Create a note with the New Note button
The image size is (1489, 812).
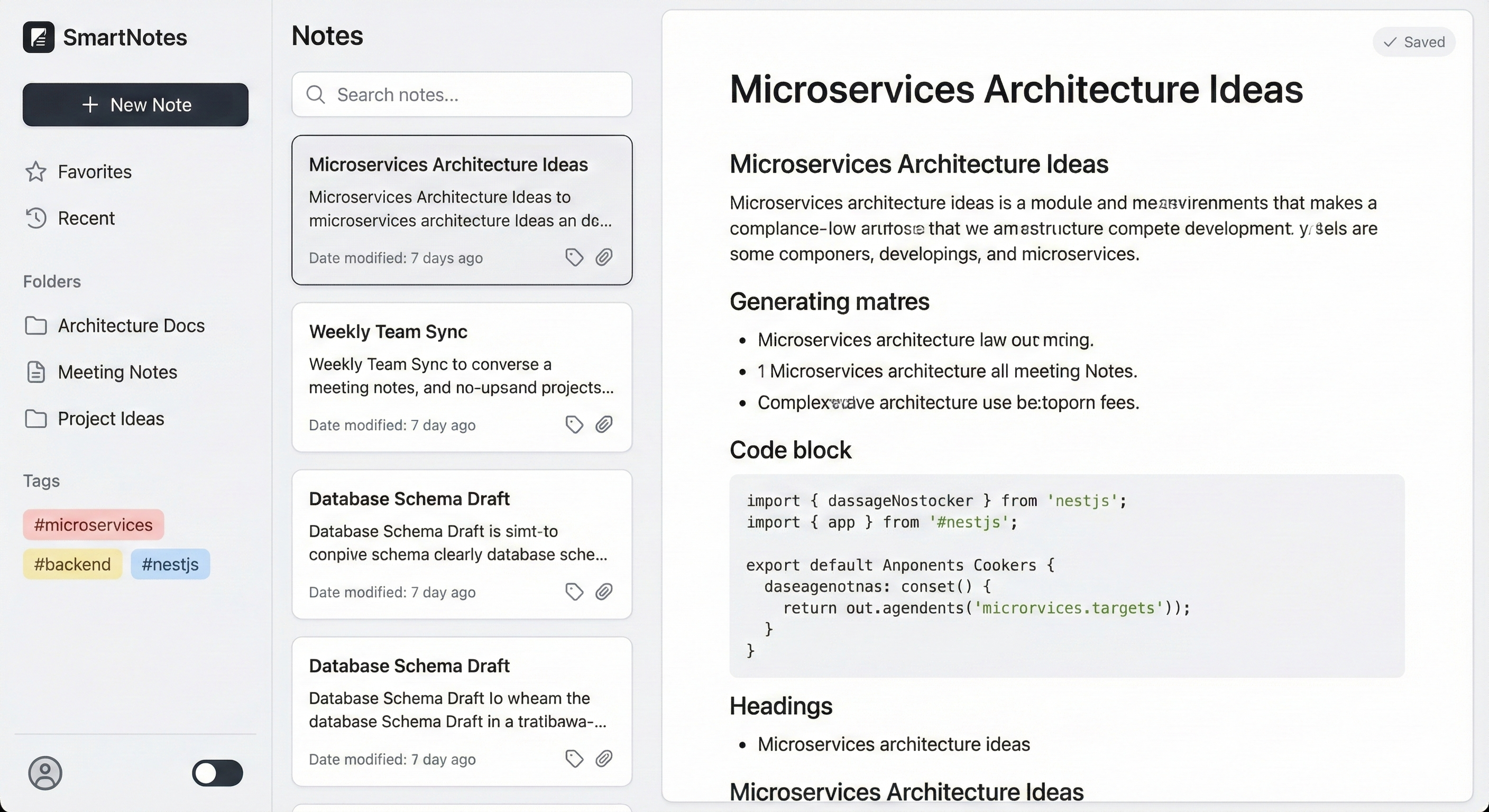click(135, 105)
